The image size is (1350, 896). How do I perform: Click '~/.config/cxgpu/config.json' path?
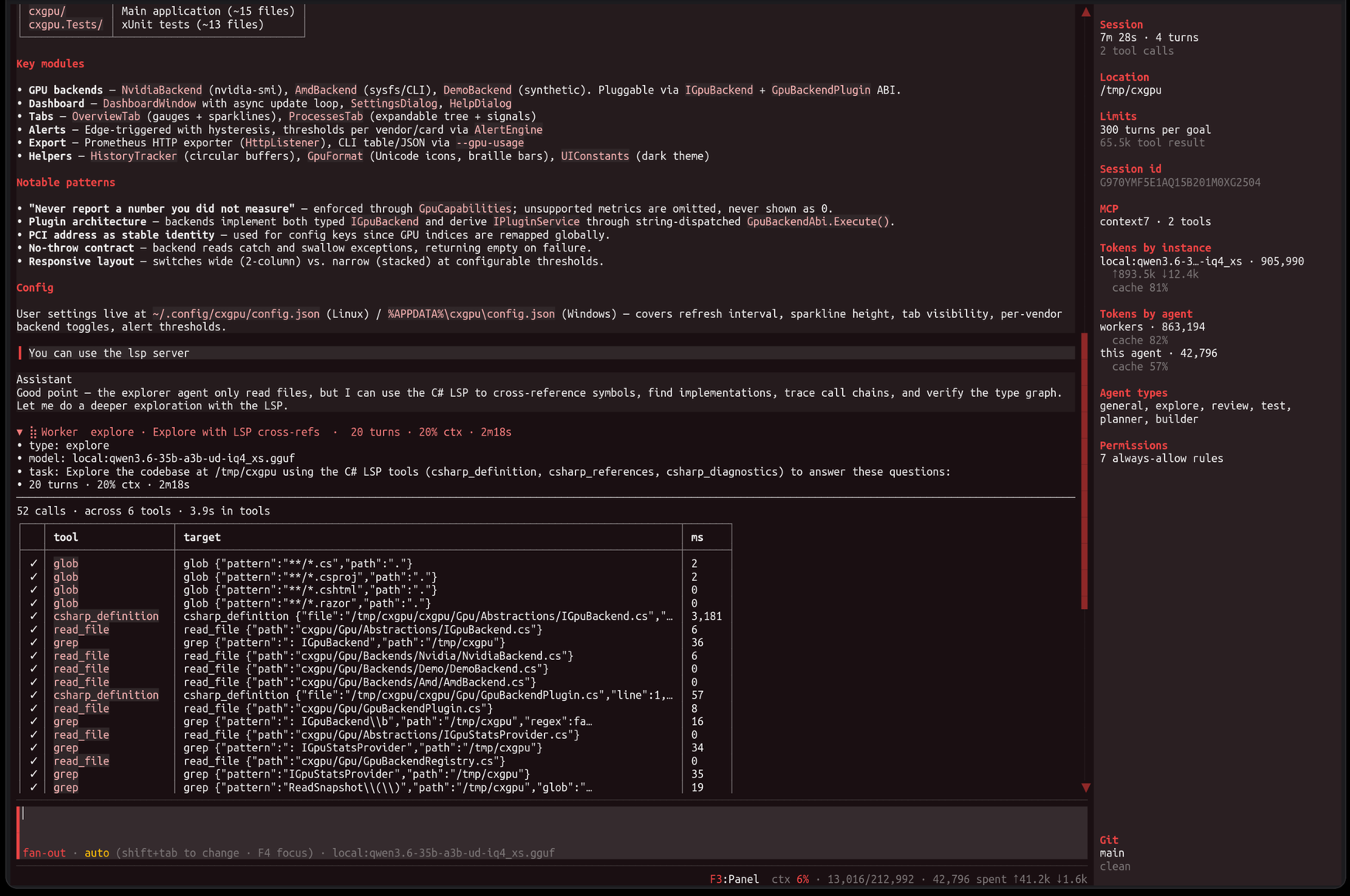click(x=235, y=313)
